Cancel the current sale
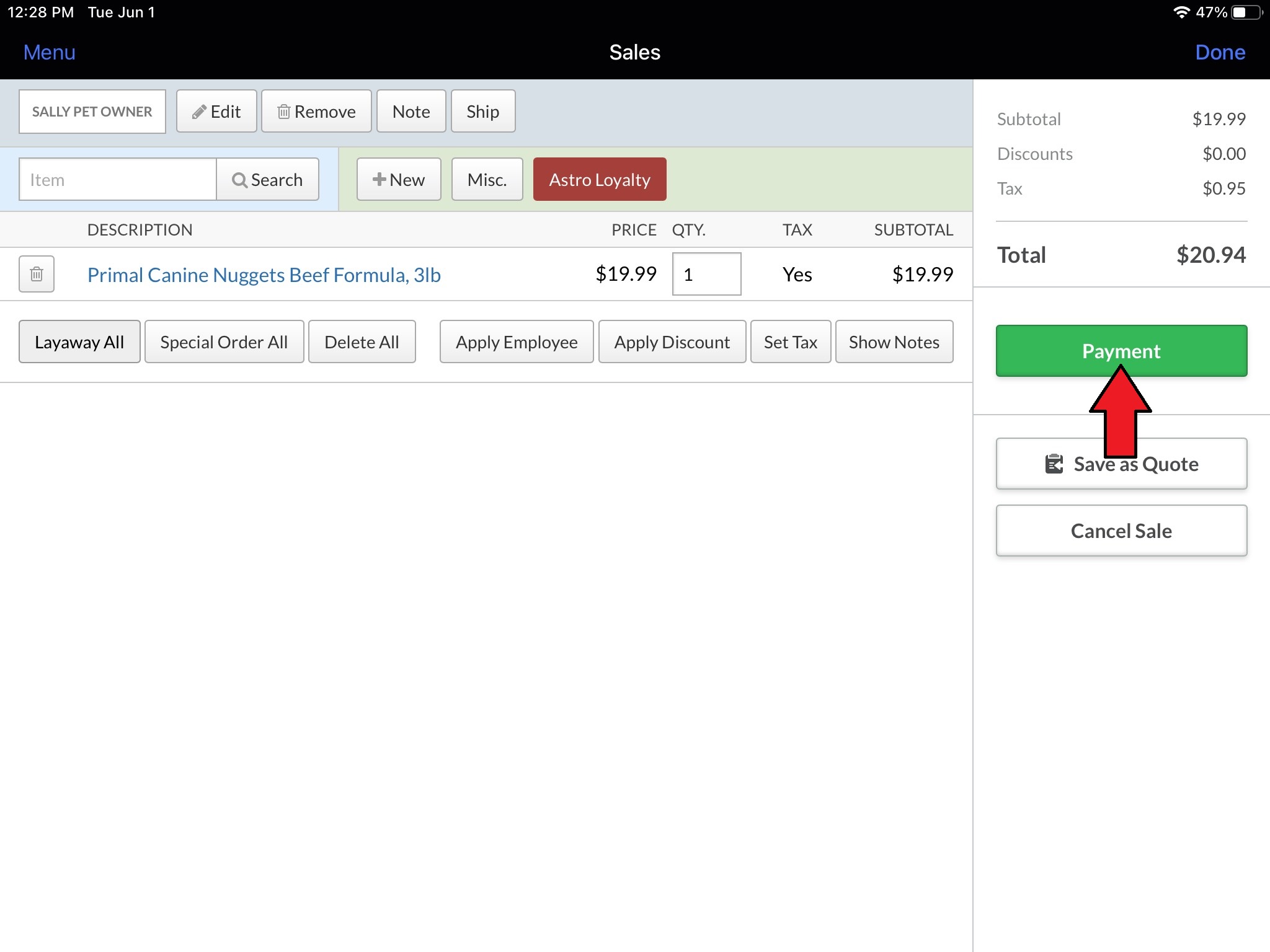The width and height of the screenshot is (1270, 952). 1121,531
